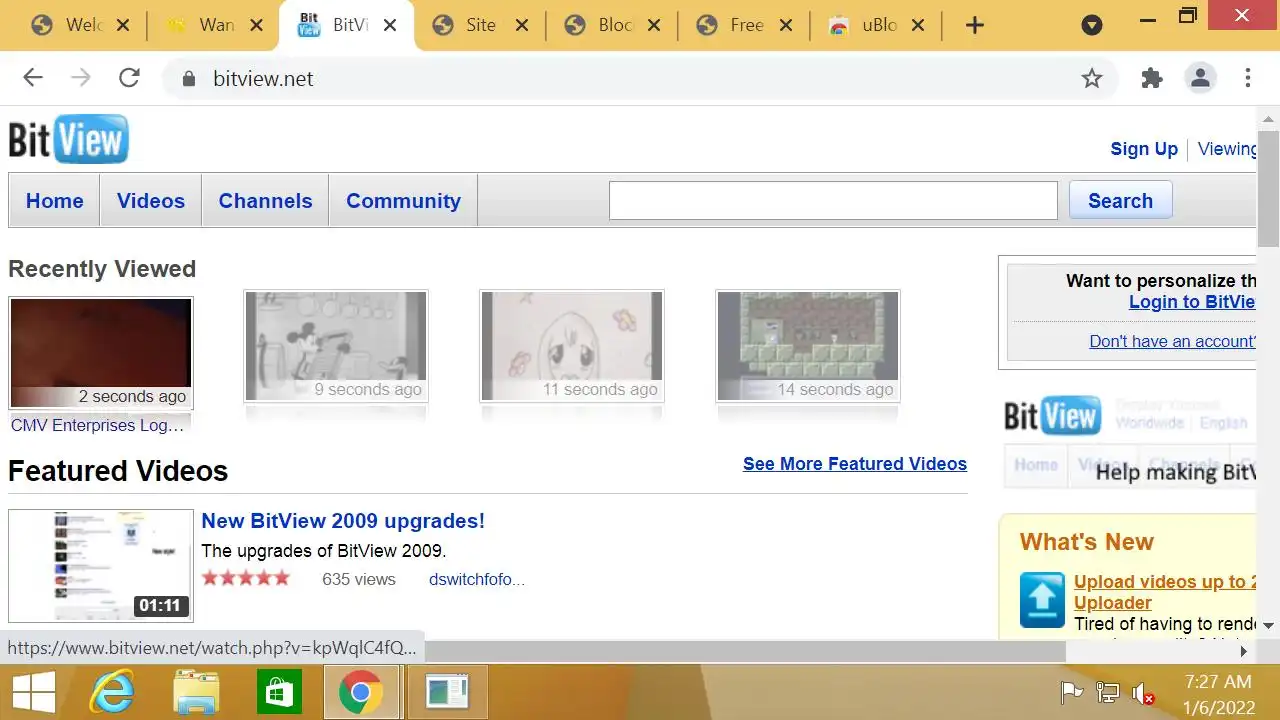This screenshot has height=720, width=1280.
Task: Open the thumbnail viewed 11 seconds ago
Action: pos(572,346)
